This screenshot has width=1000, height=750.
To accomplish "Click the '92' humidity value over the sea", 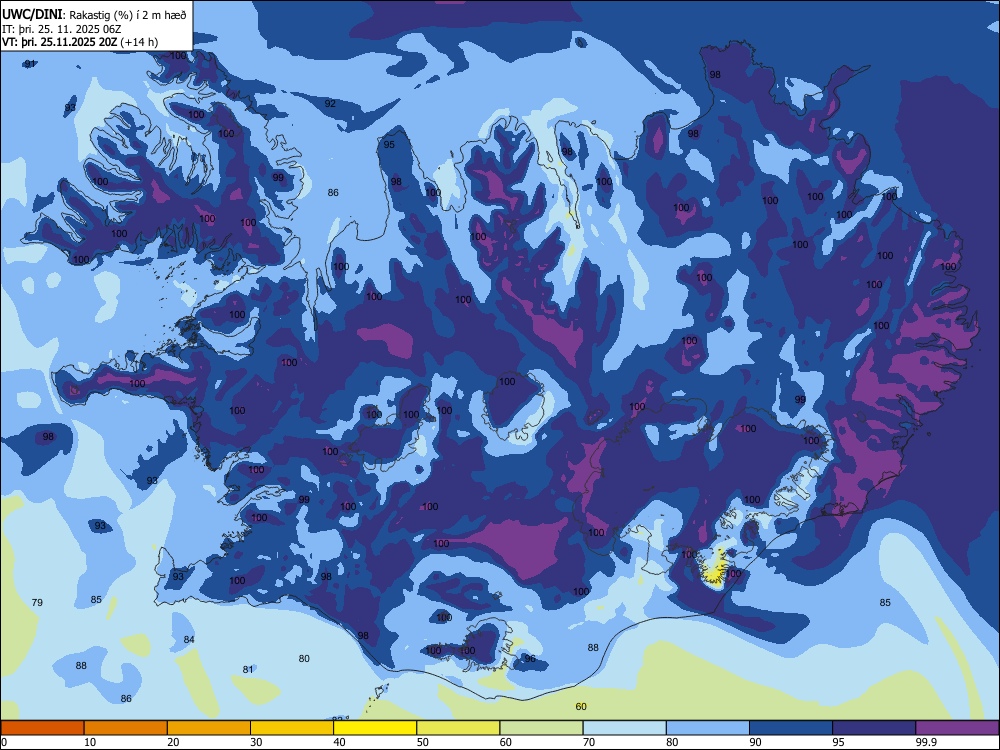I will point(330,103).
